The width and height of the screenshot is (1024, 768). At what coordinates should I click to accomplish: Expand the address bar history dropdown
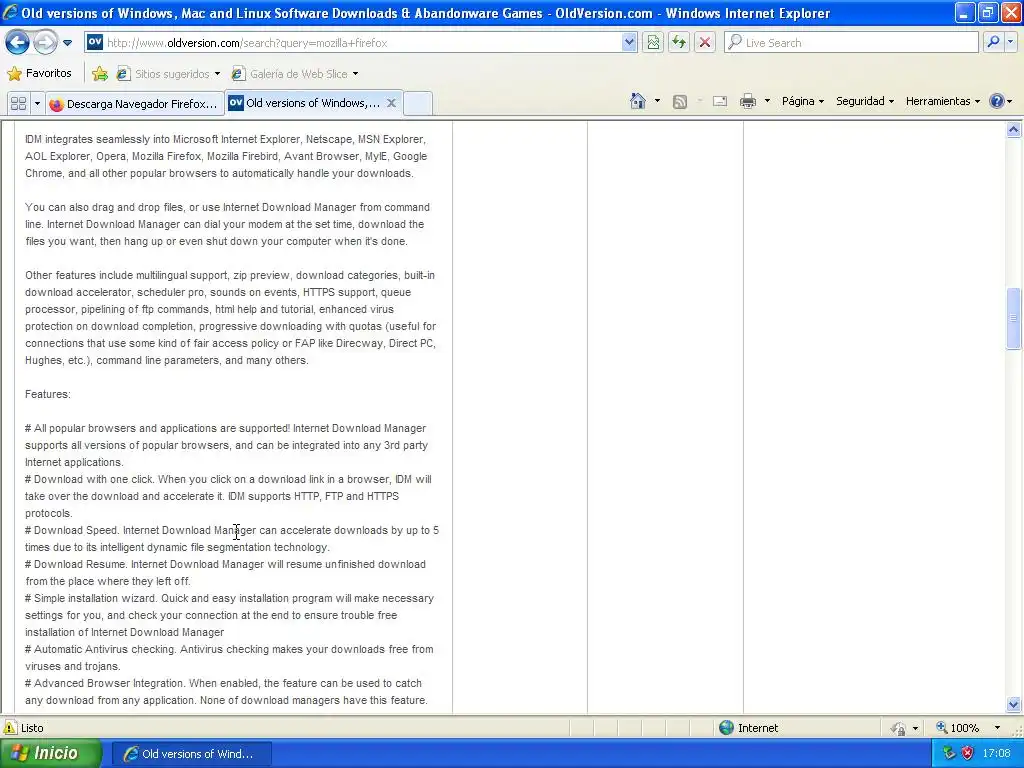(629, 43)
